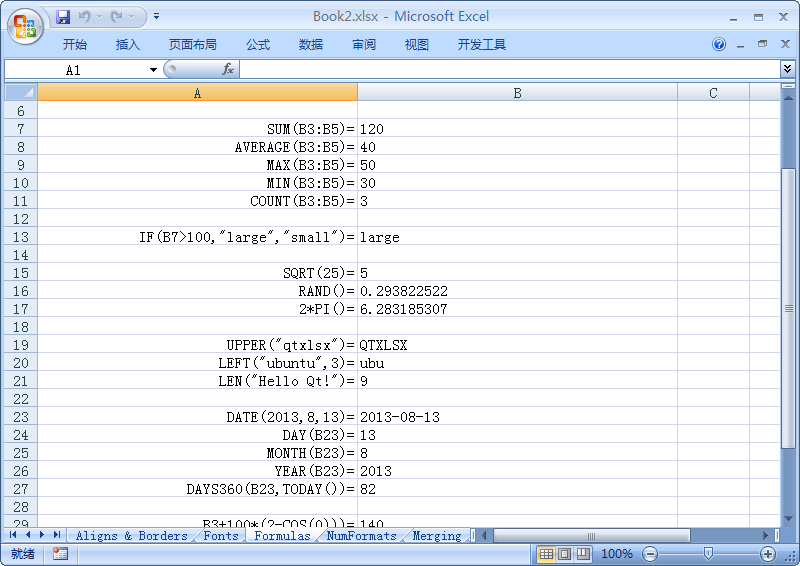This screenshot has height=566, width=800.
Task: Select cell B13 containing "large"
Action: (517, 237)
